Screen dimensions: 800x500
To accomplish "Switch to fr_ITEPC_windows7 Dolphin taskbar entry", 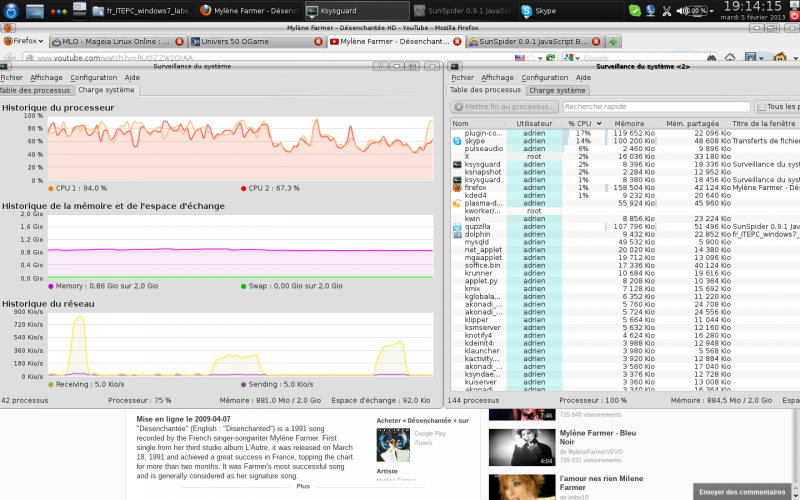I will 143,10.
